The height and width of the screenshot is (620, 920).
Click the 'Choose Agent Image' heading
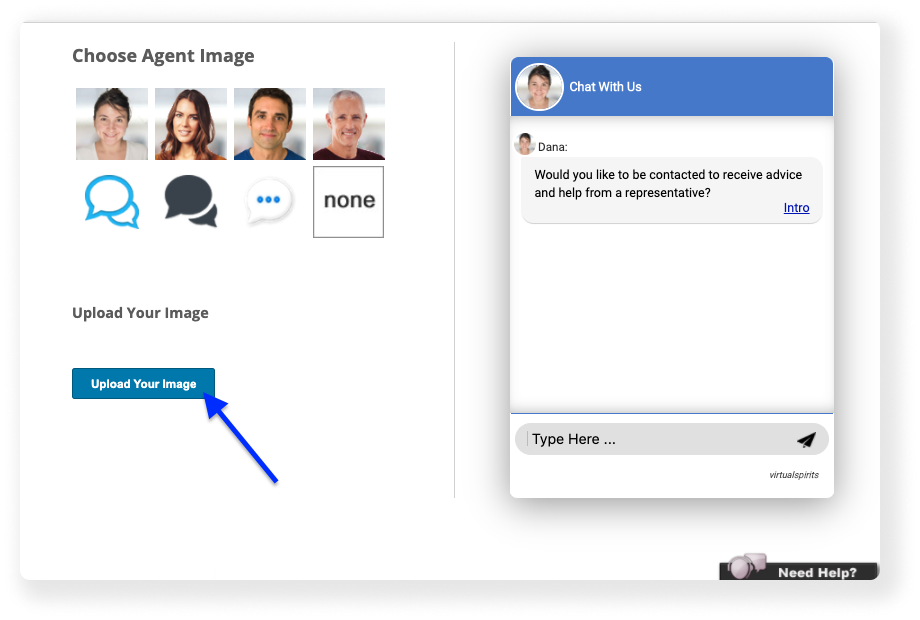pyautogui.click(x=163, y=56)
